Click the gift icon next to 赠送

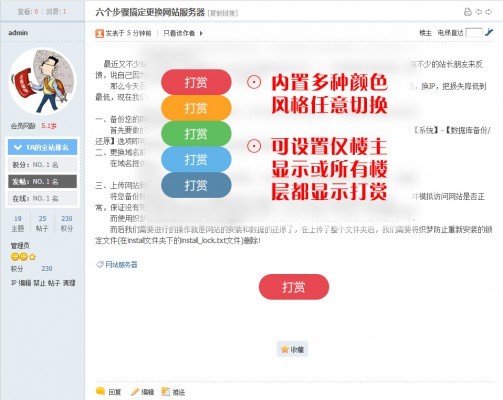click(x=166, y=392)
